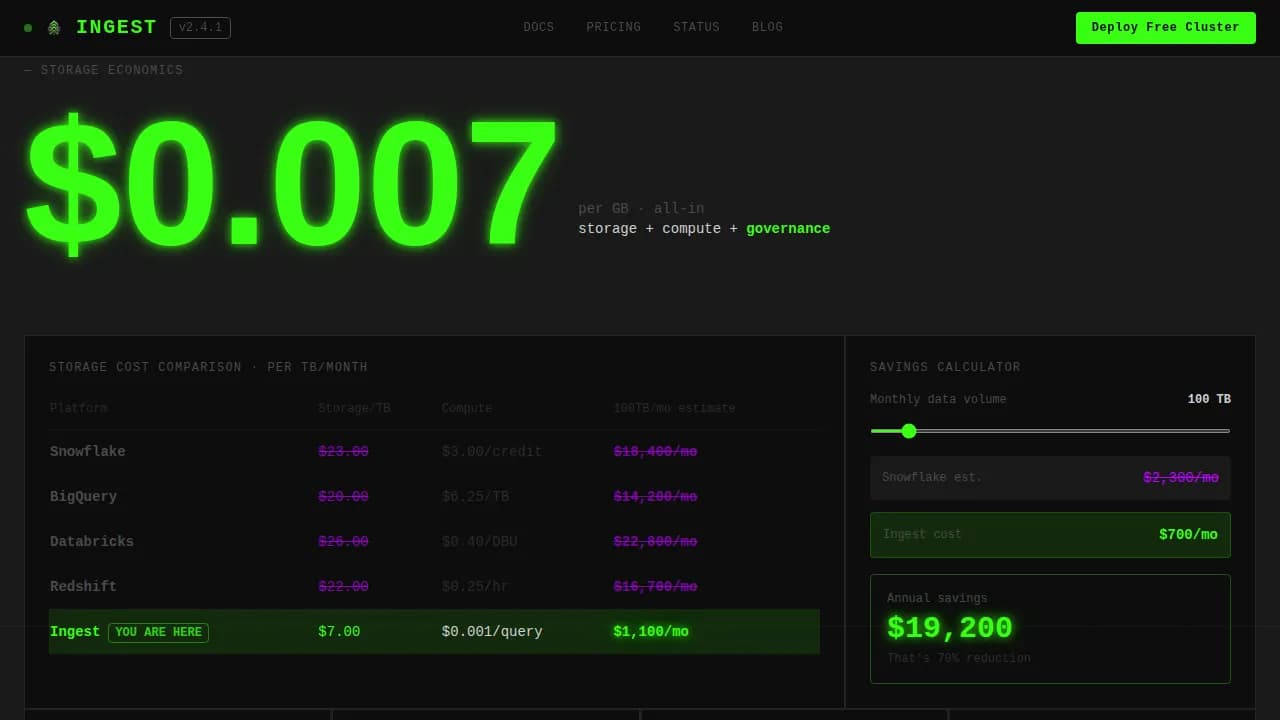Click 'Databricks' platform name in table
Screen dimensions: 1280x720
[x=92, y=542]
